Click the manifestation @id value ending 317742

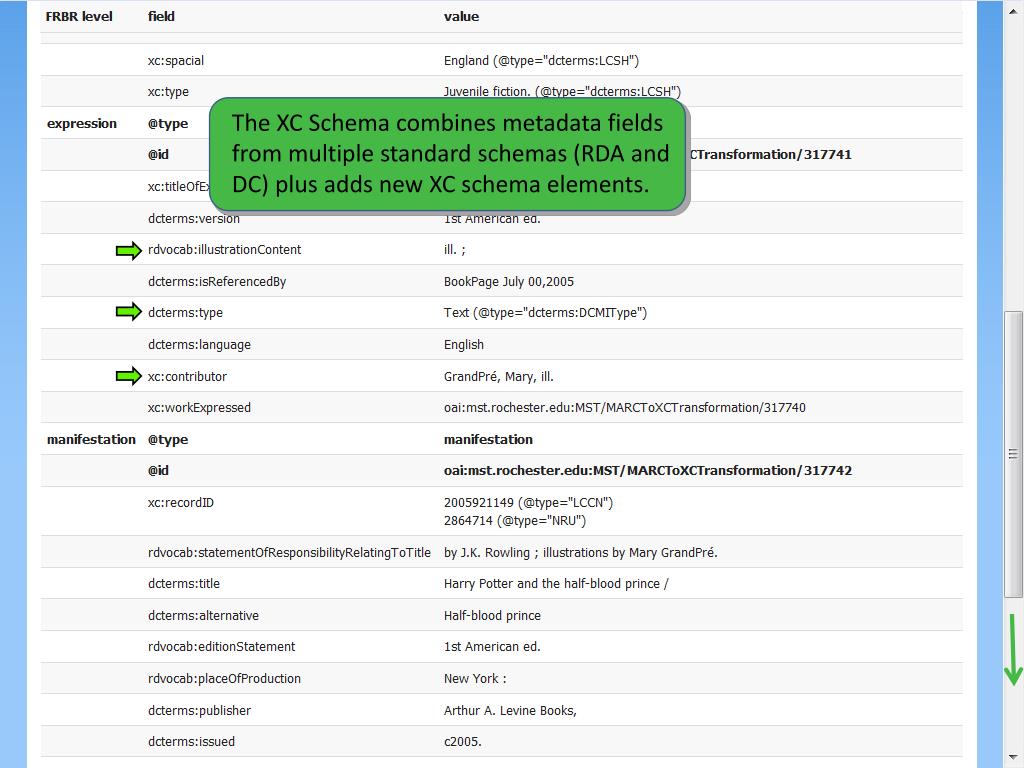click(x=648, y=471)
